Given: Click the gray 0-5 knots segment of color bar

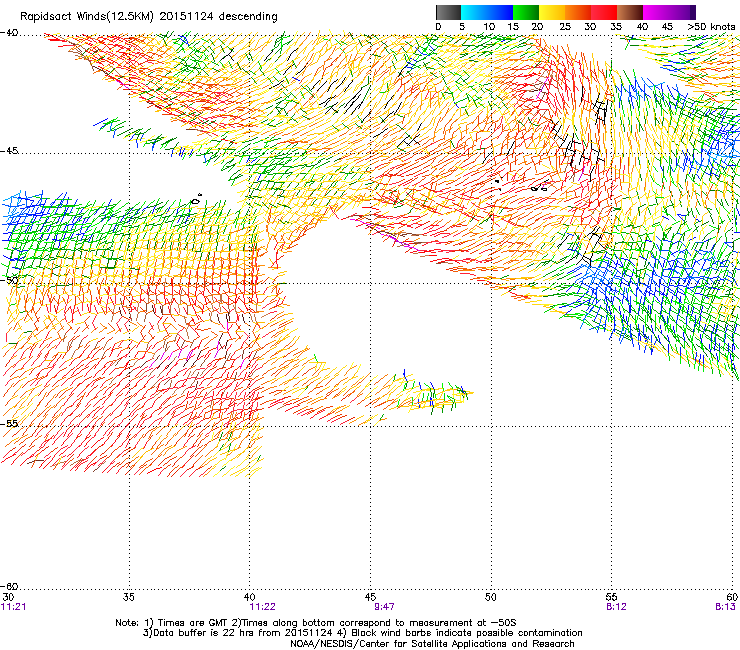Looking at the screenshot, I should [448, 12].
